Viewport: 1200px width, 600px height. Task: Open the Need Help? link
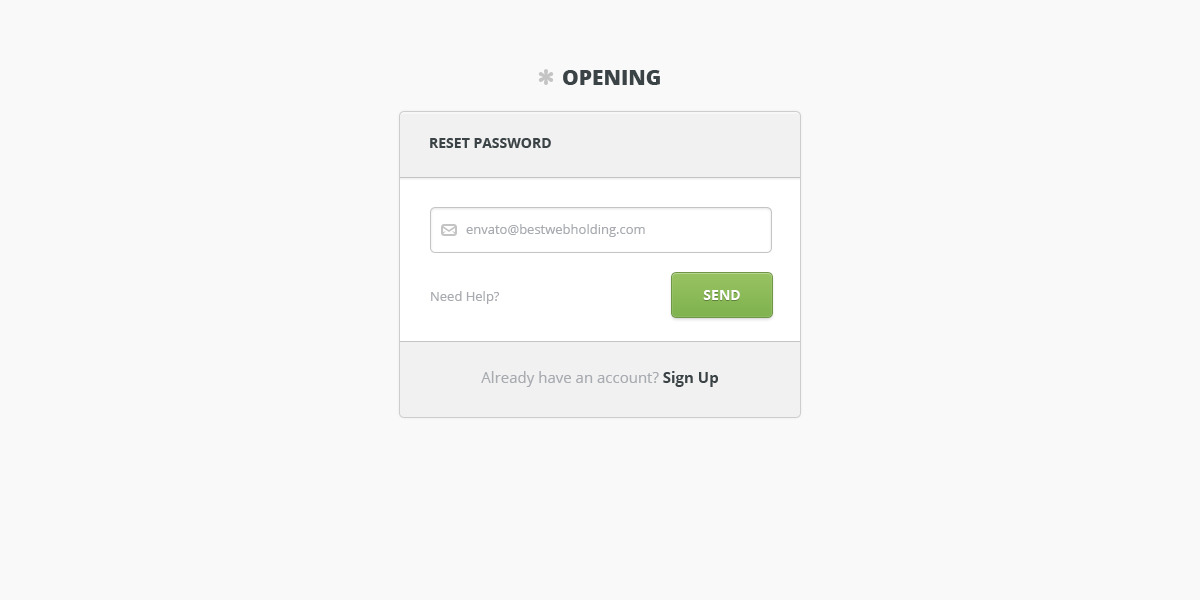465,297
